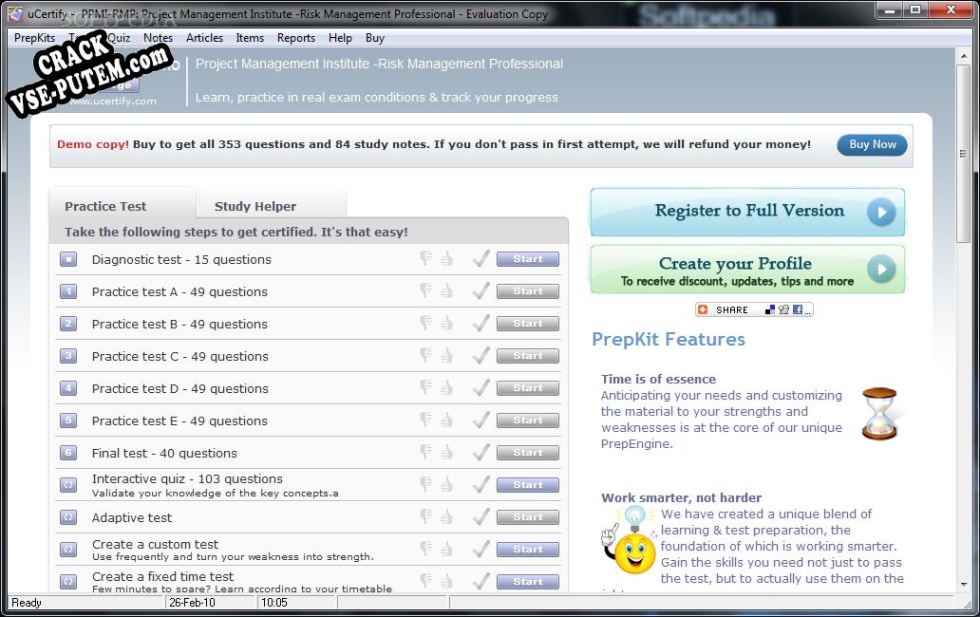Click the checkmark on the Final test row
980x617 pixels.
click(x=481, y=452)
